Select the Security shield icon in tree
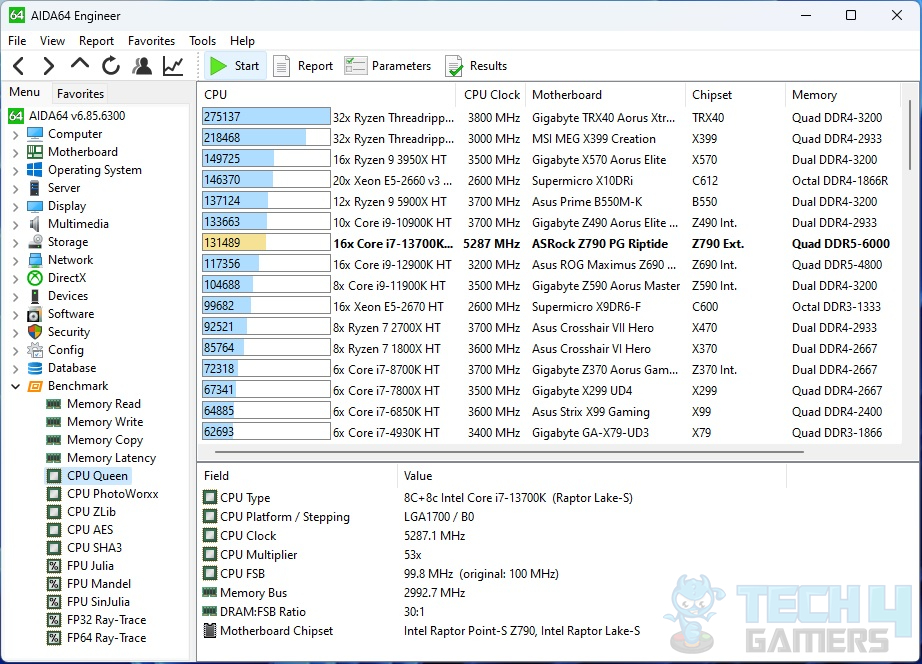922x664 pixels. [35, 332]
